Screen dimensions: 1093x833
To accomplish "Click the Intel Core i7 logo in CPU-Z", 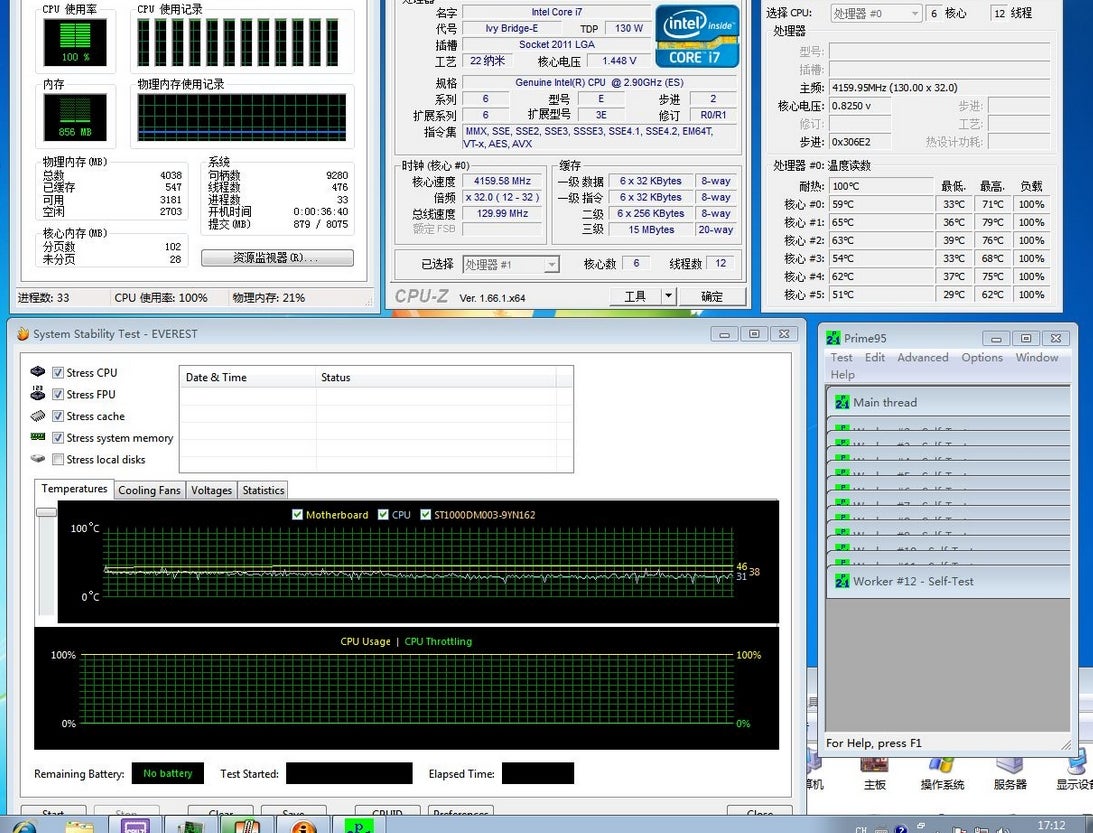I will point(696,37).
